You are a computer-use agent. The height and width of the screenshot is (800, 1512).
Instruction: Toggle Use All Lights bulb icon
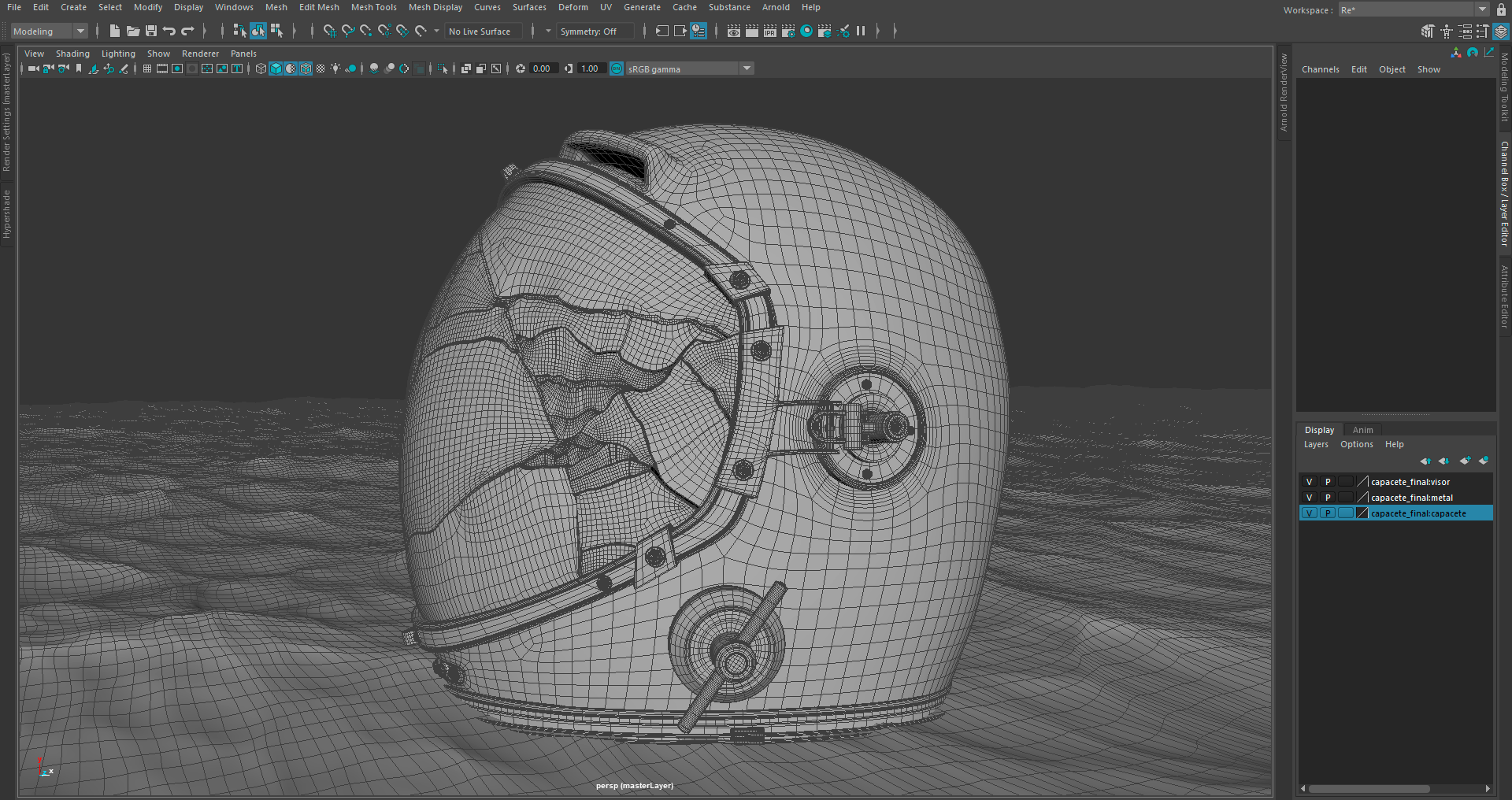(335, 69)
